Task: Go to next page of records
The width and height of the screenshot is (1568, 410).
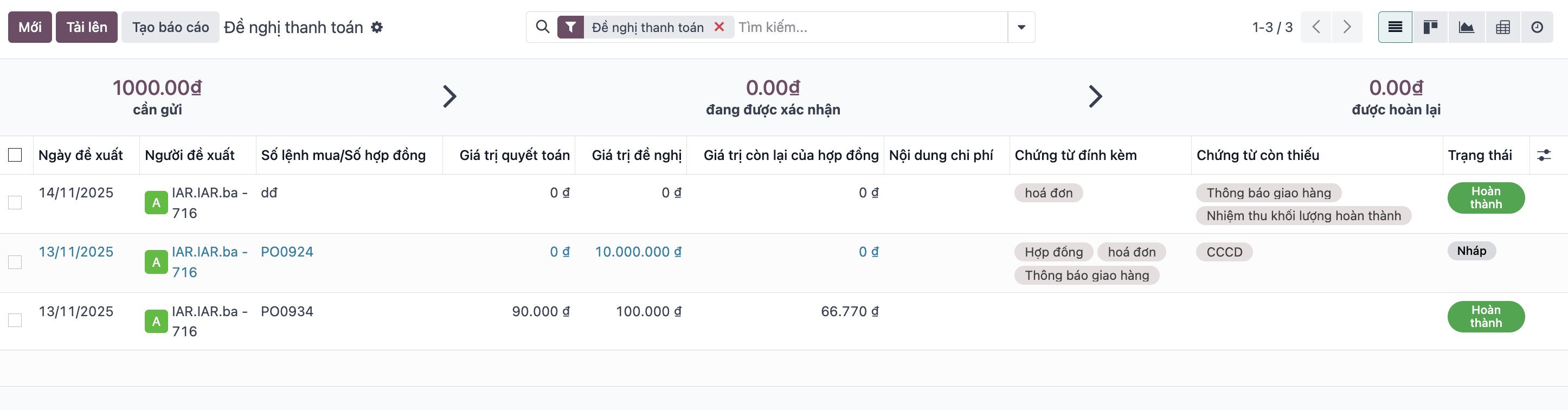Action: (1346, 28)
